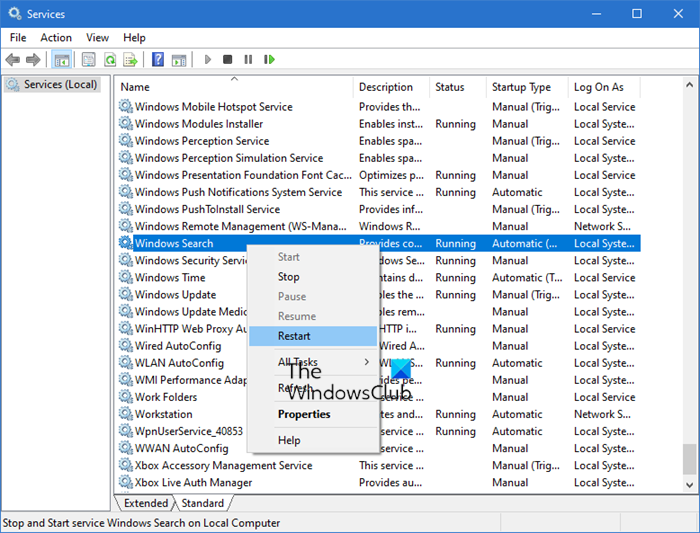
Task: Select Windows Remote Management service
Action: [x=379, y=226]
